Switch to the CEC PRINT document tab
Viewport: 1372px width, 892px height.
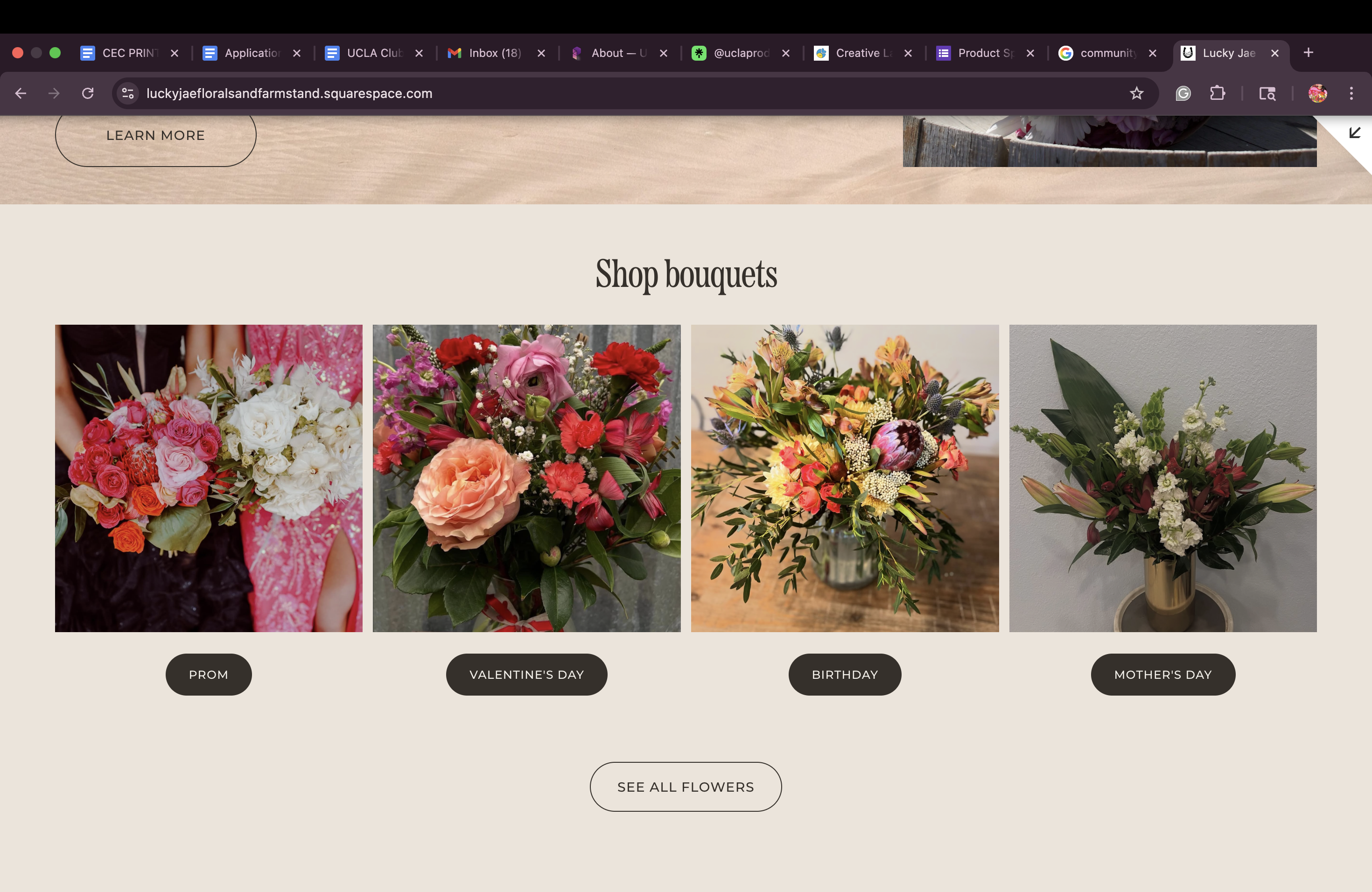pos(129,53)
